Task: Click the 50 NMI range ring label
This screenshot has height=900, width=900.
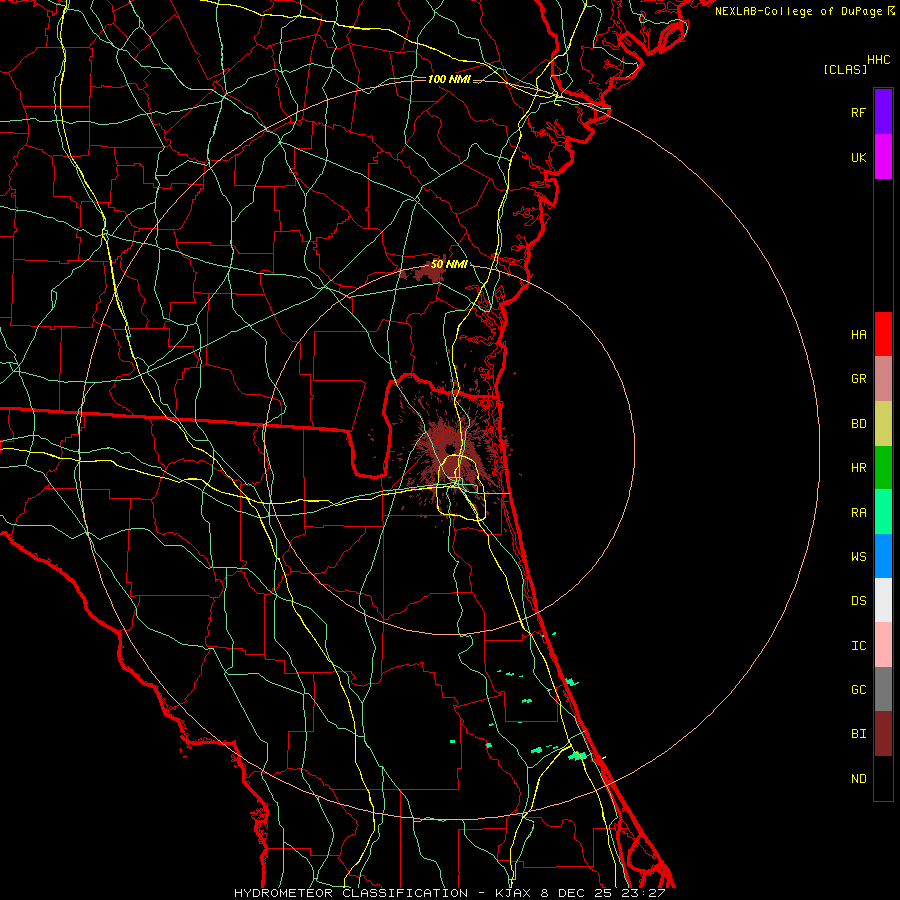Action: tap(449, 264)
